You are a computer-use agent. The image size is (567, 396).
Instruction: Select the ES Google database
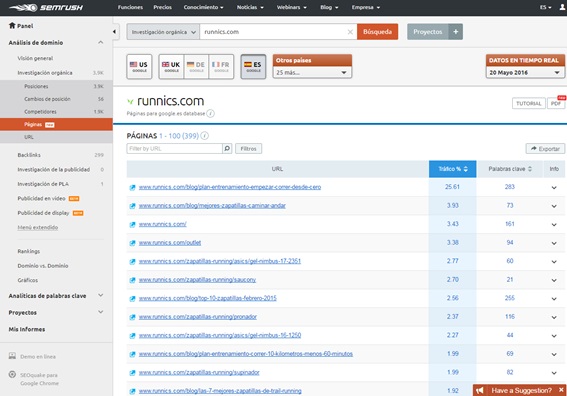[x=253, y=66]
